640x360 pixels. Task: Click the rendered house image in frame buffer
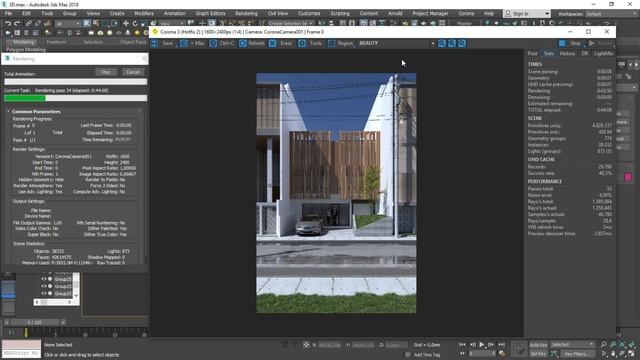click(x=336, y=193)
